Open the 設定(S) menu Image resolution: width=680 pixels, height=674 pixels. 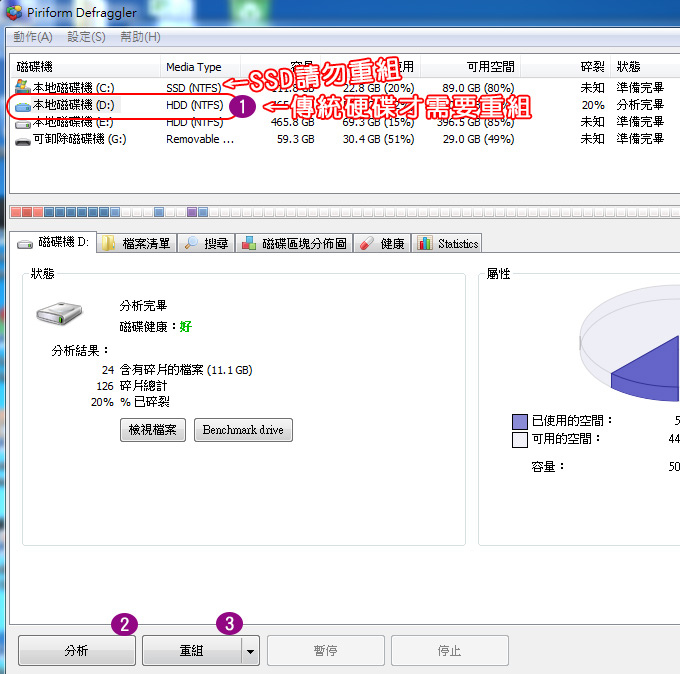86,37
